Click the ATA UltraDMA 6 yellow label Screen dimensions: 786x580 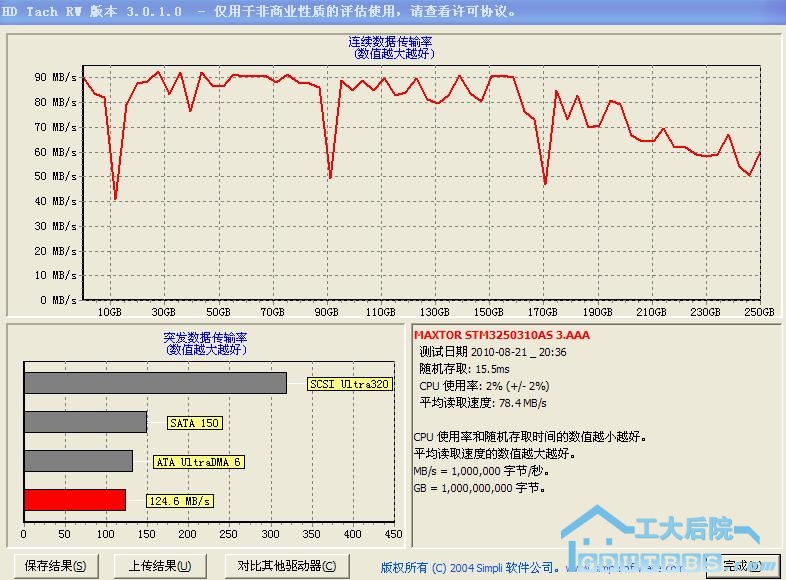[199, 462]
